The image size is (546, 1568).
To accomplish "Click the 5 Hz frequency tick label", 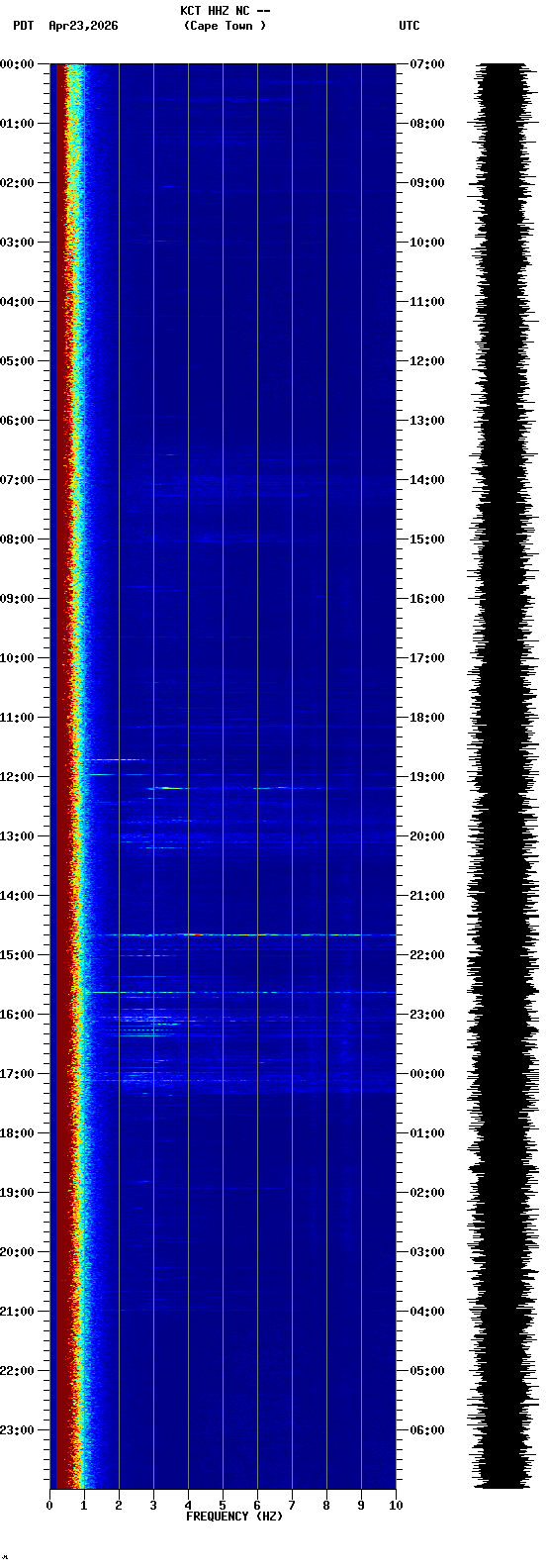I will pos(223,1506).
